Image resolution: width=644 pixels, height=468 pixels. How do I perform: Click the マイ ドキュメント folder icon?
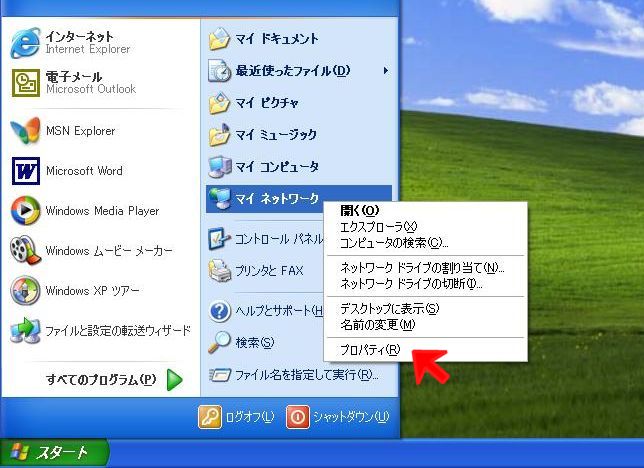[219, 39]
